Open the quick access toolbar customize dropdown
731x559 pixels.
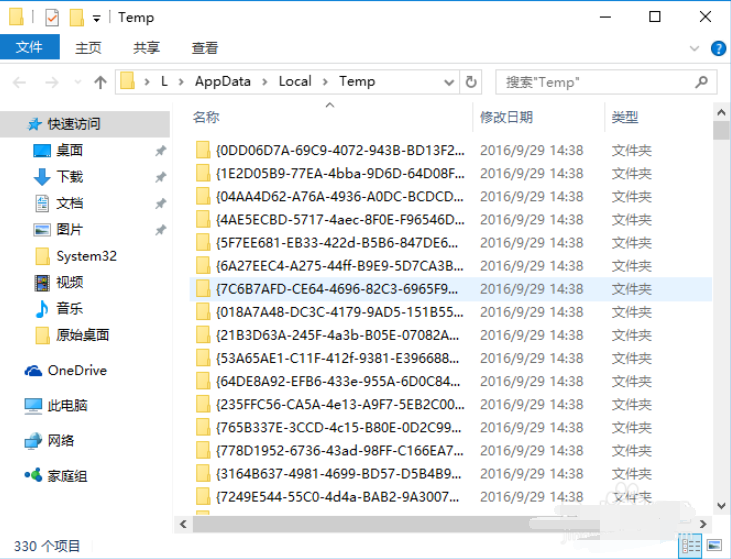97,19
